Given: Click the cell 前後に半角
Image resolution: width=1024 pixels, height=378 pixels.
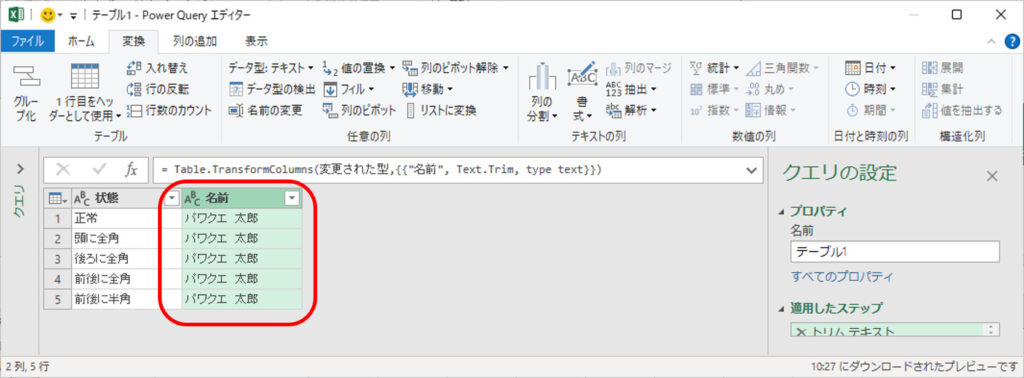Looking at the screenshot, I should pyautogui.click(x=127, y=299).
